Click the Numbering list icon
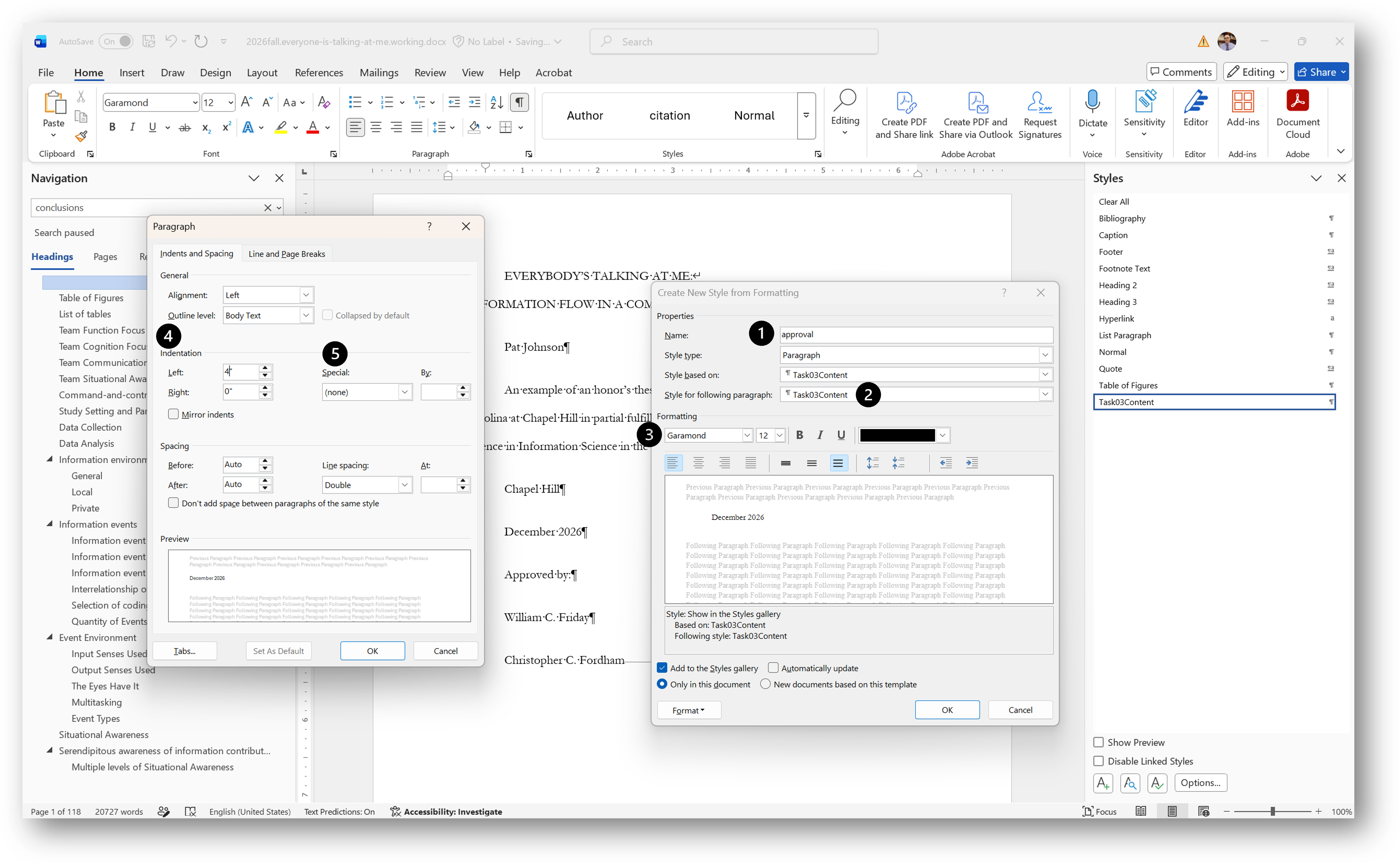The height and width of the screenshot is (864, 1400). coord(387,102)
